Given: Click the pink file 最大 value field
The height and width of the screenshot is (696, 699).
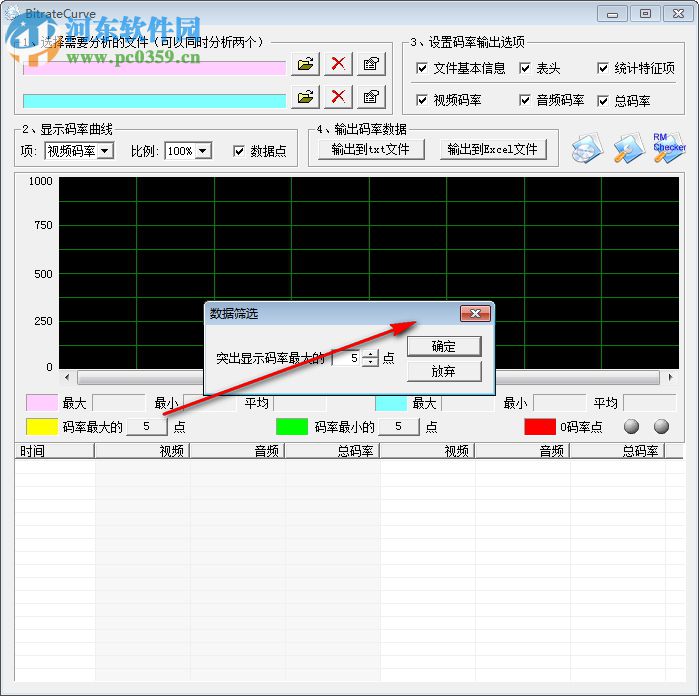Looking at the screenshot, I should pos(119,403).
